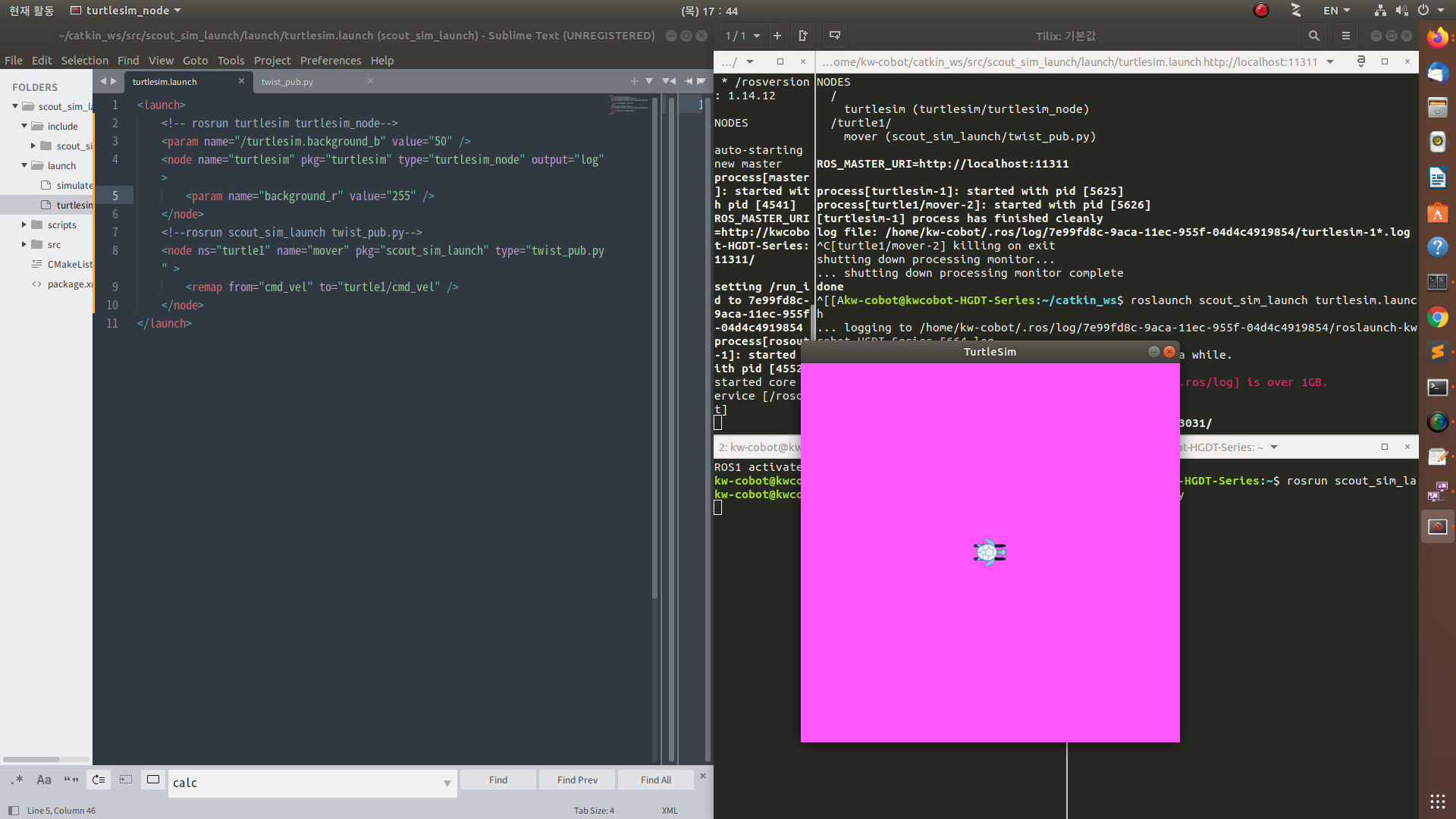The height and width of the screenshot is (819, 1456).
Task: Click the Find All button
Action: click(655, 780)
